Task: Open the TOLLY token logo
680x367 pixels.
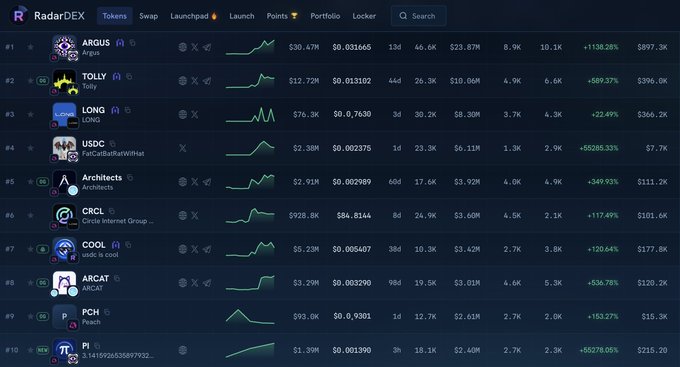Action: coord(64,81)
